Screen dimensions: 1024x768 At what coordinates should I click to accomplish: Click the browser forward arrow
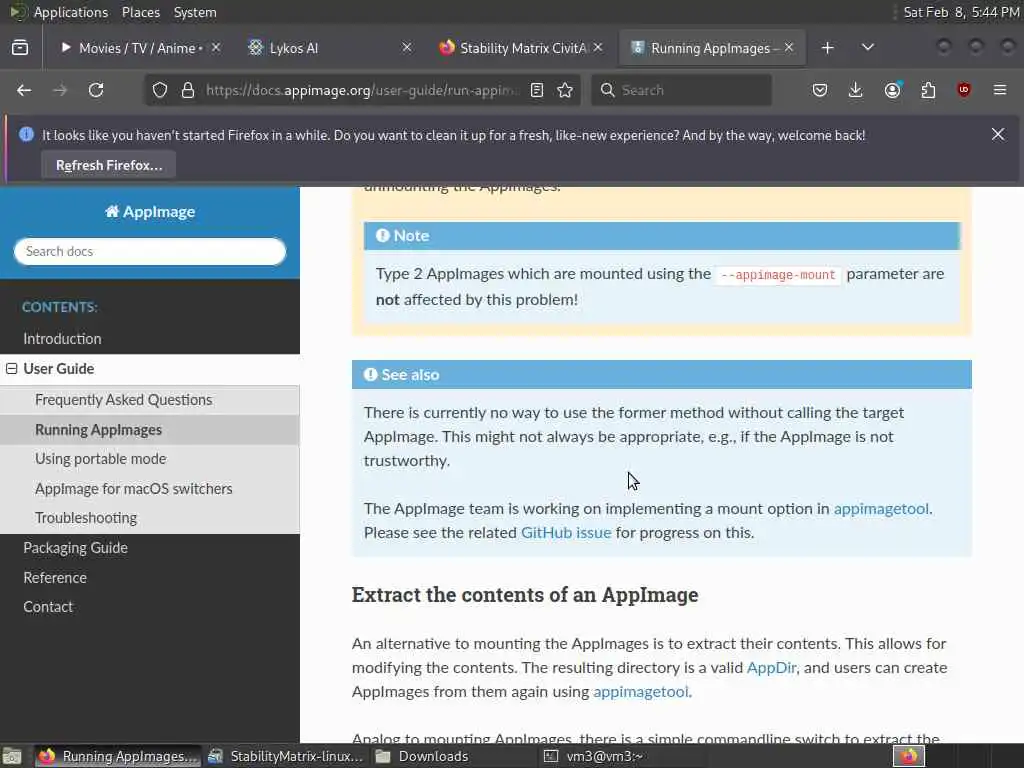pyautogui.click(x=60, y=90)
